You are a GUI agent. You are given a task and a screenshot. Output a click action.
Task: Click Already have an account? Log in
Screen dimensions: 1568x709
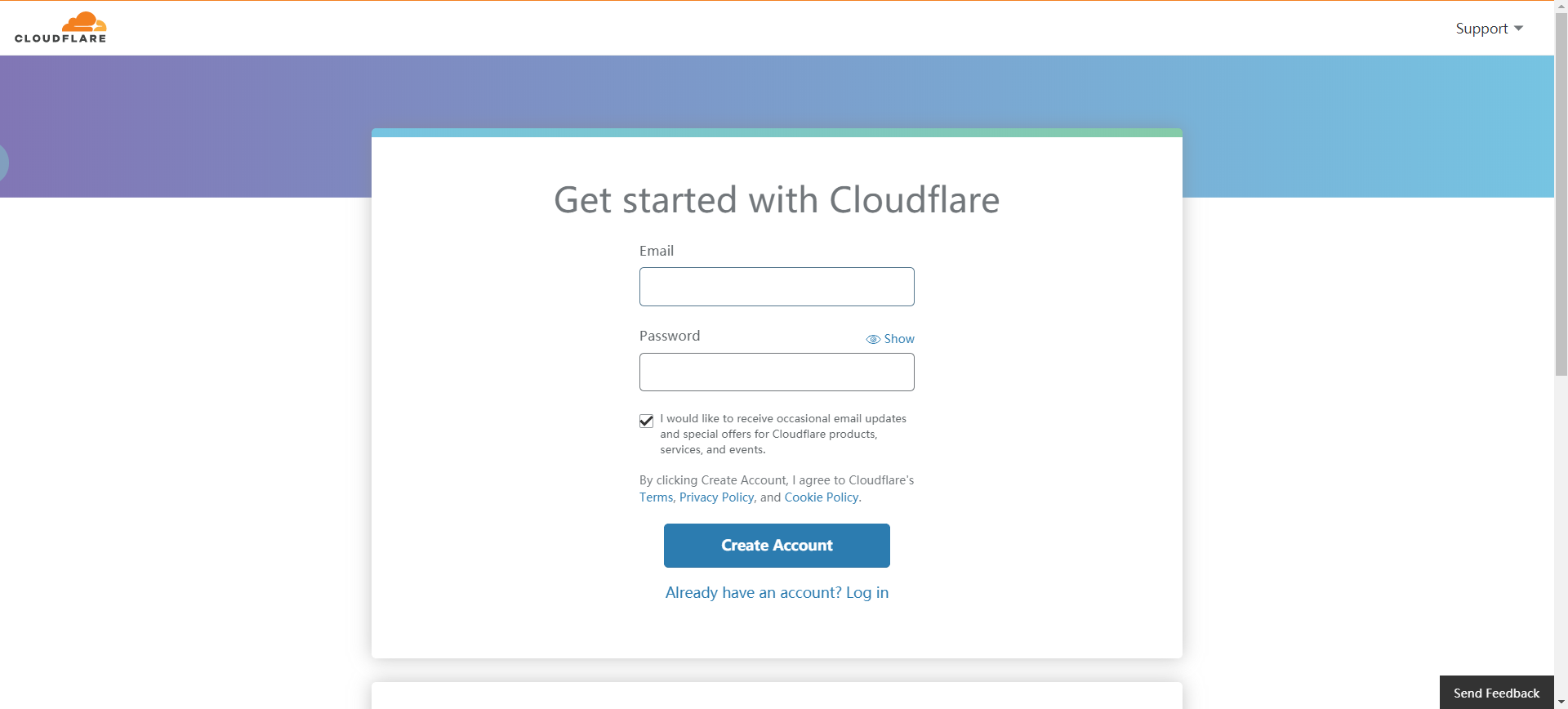777,593
